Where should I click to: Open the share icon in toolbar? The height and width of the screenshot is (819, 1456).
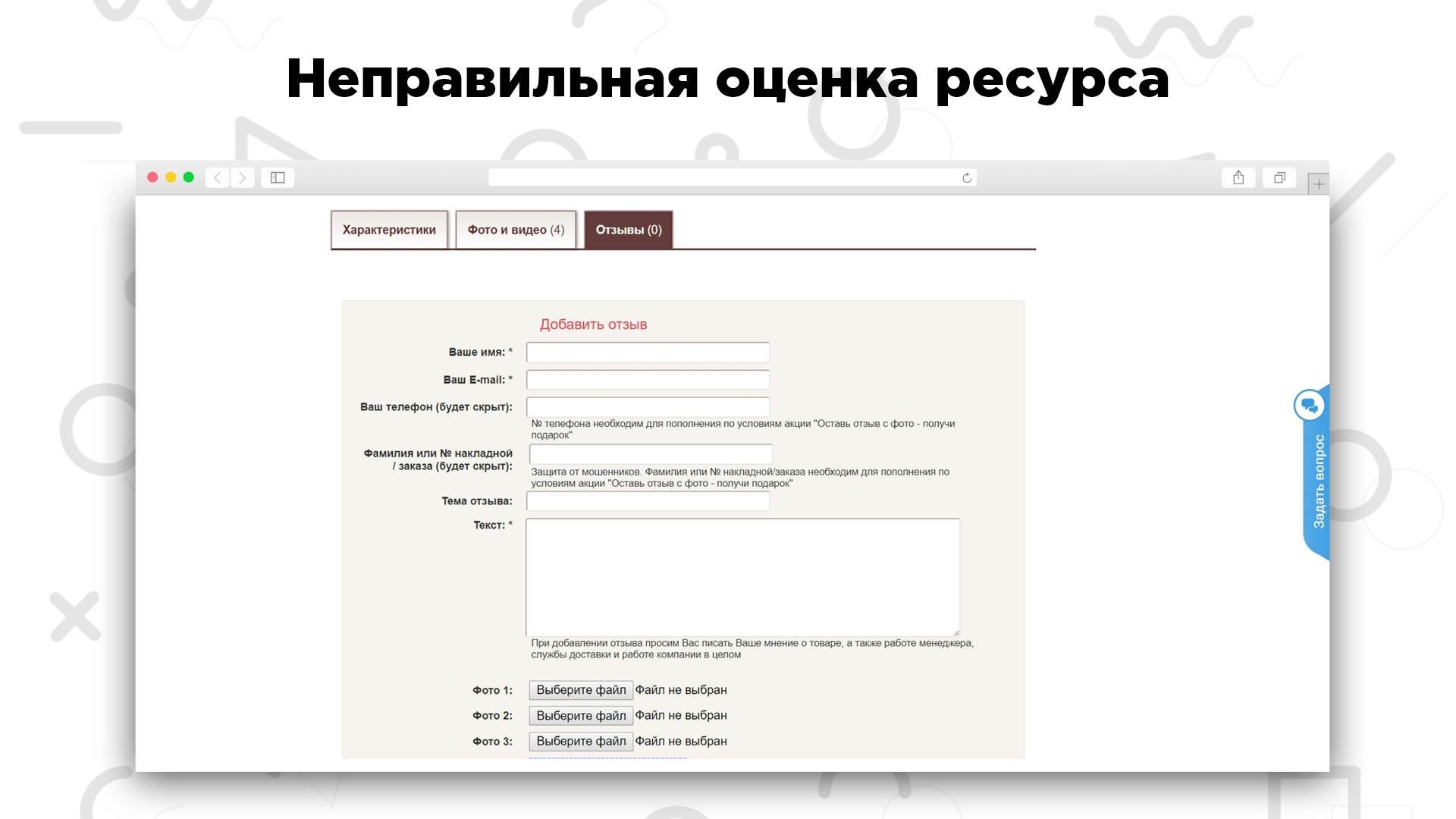(x=1238, y=177)
